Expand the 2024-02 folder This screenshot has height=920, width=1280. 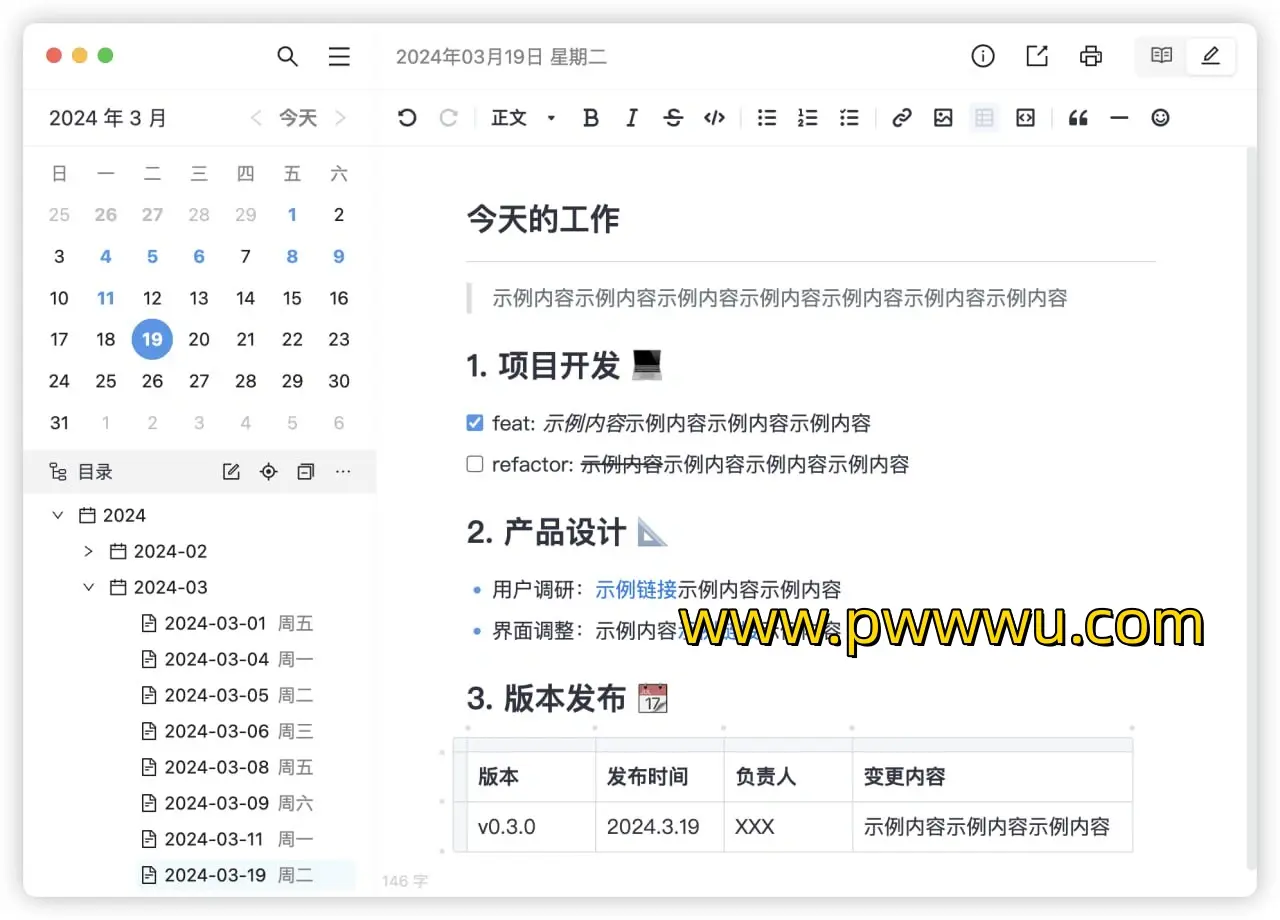pos(89,552)
